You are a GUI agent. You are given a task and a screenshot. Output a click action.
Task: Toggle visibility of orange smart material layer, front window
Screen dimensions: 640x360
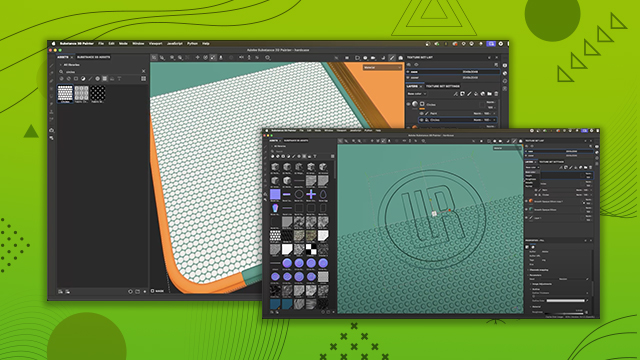tap(526, 201)
